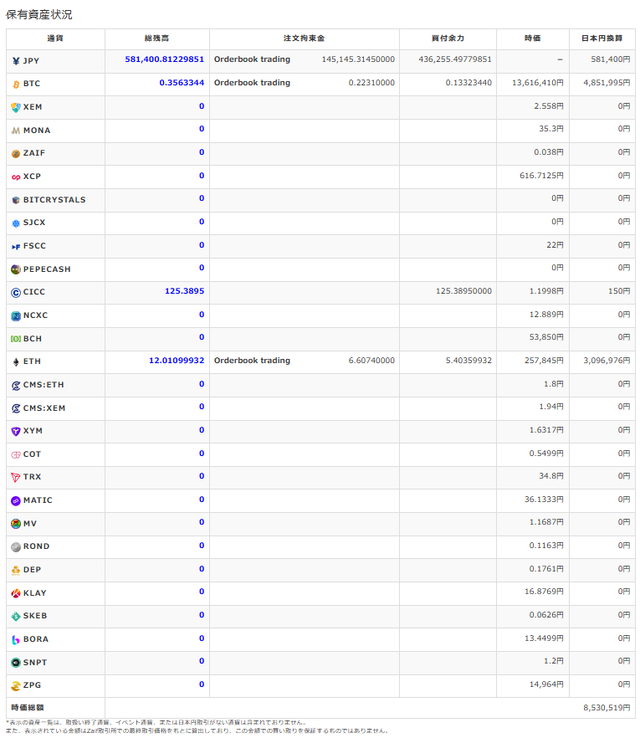Select the 6.60740000 ETH reserved amount

pyautogui.click(x=372, y=361)
